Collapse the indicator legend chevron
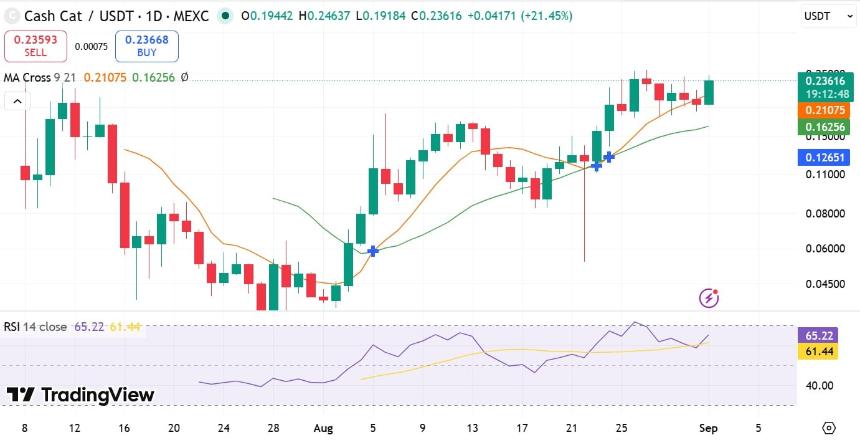 17,101
